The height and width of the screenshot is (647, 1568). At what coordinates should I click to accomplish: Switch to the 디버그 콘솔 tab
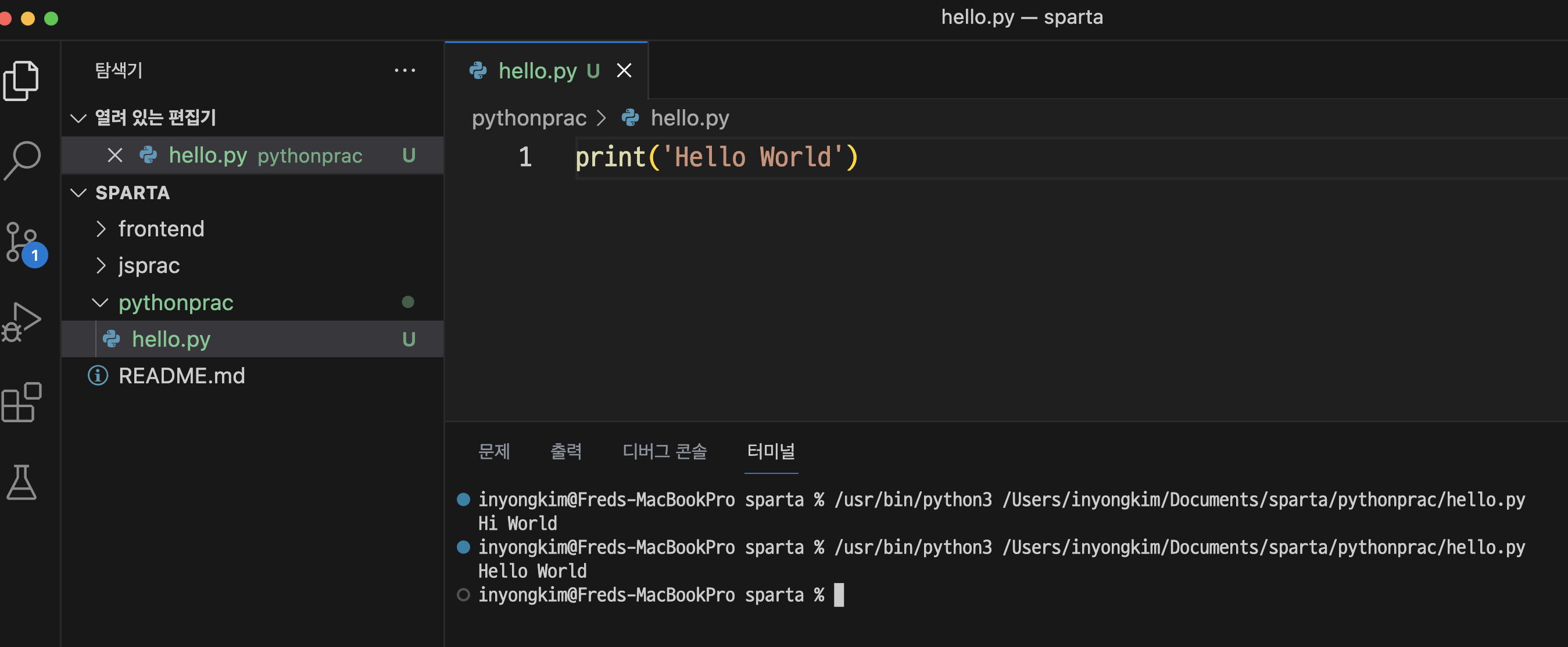(x=664, y=451)
